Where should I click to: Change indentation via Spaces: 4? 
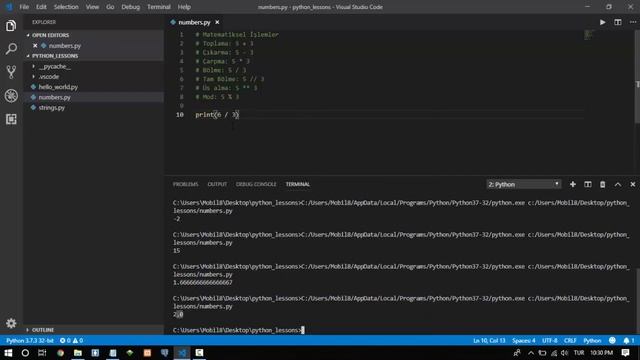[524, 340]
